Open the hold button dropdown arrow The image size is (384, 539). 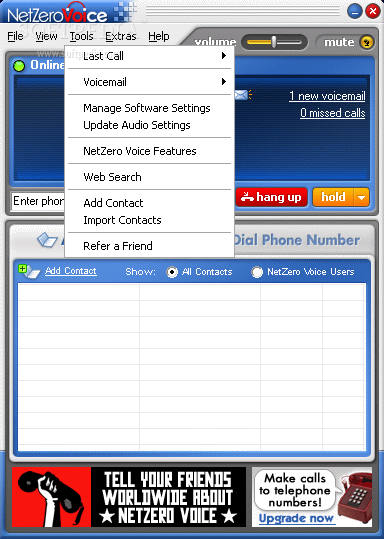361,198
